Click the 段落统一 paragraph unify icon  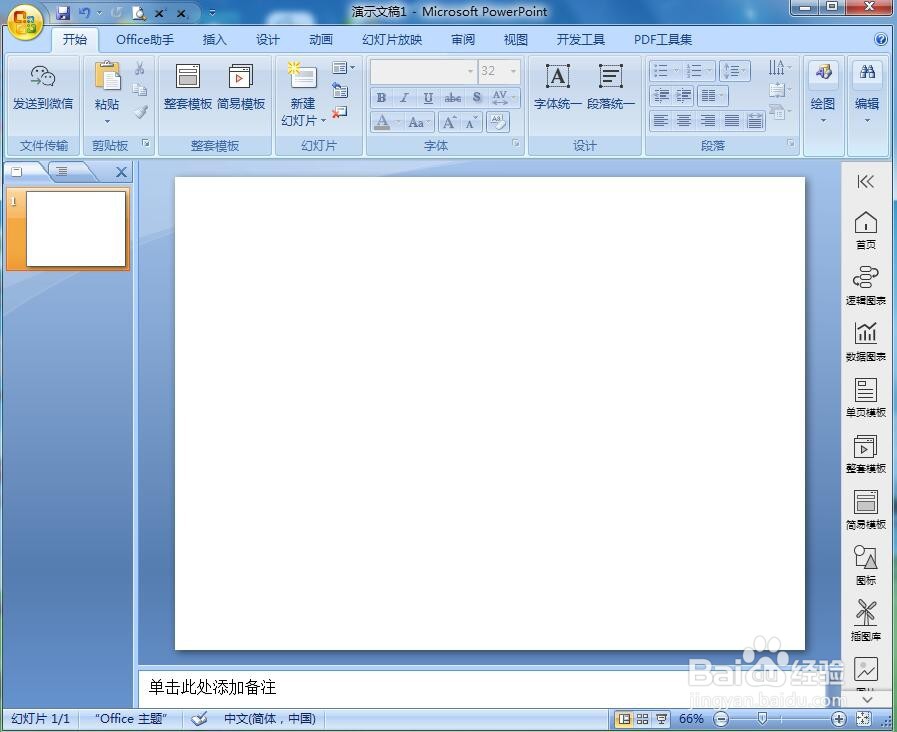tap(610, 76)
